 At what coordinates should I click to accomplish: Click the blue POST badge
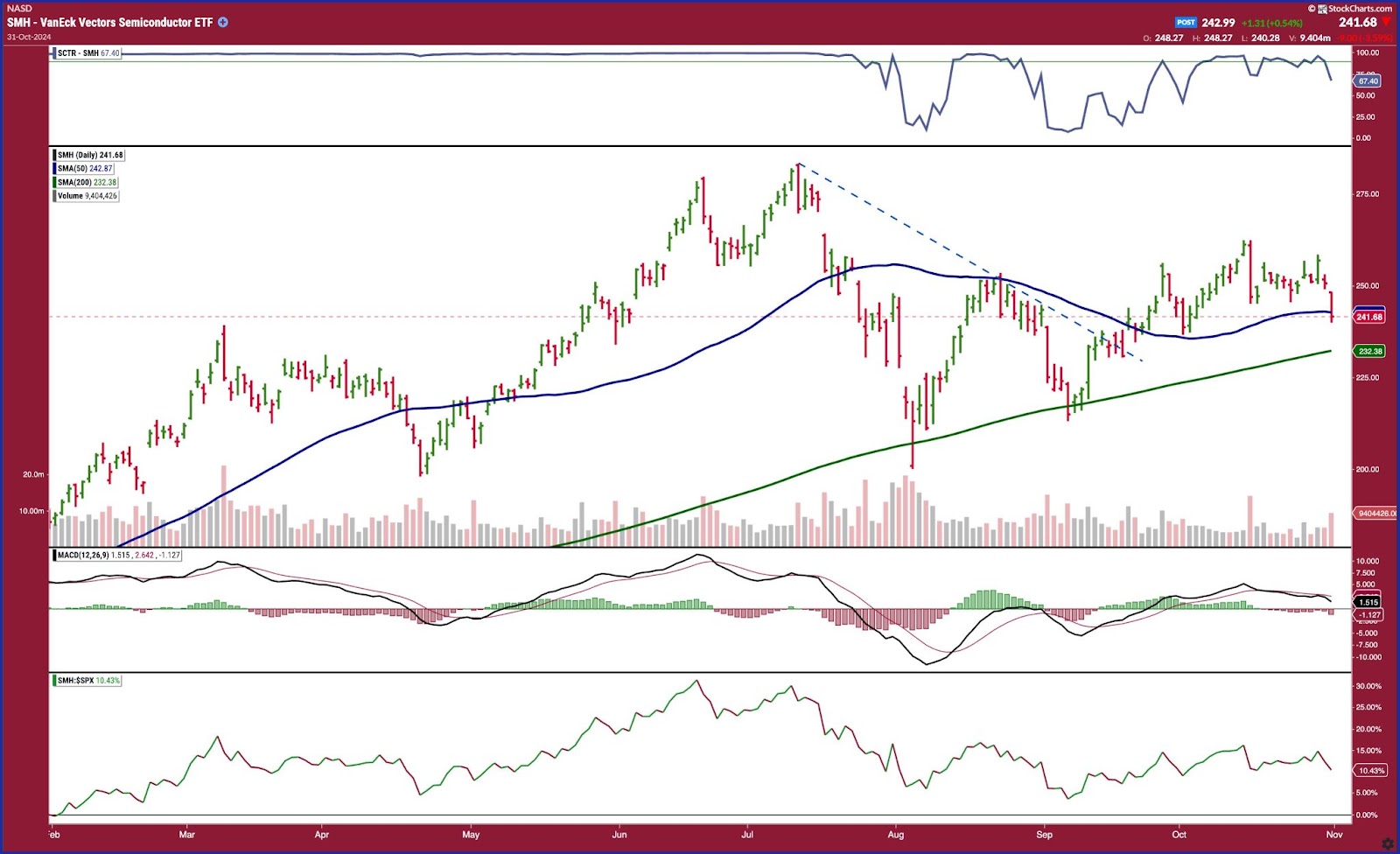(x=1186, y=23)
